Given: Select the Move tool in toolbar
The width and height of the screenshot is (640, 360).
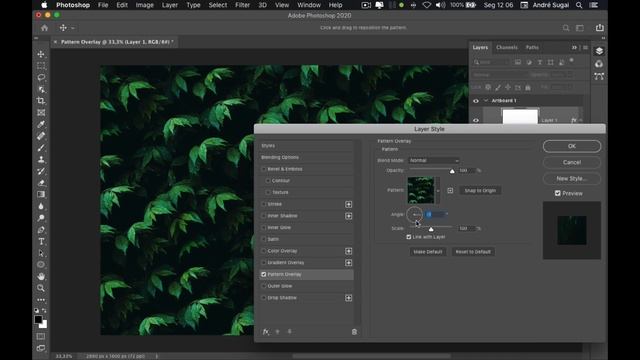Looking at the screenshot, I should pos(41,54).
